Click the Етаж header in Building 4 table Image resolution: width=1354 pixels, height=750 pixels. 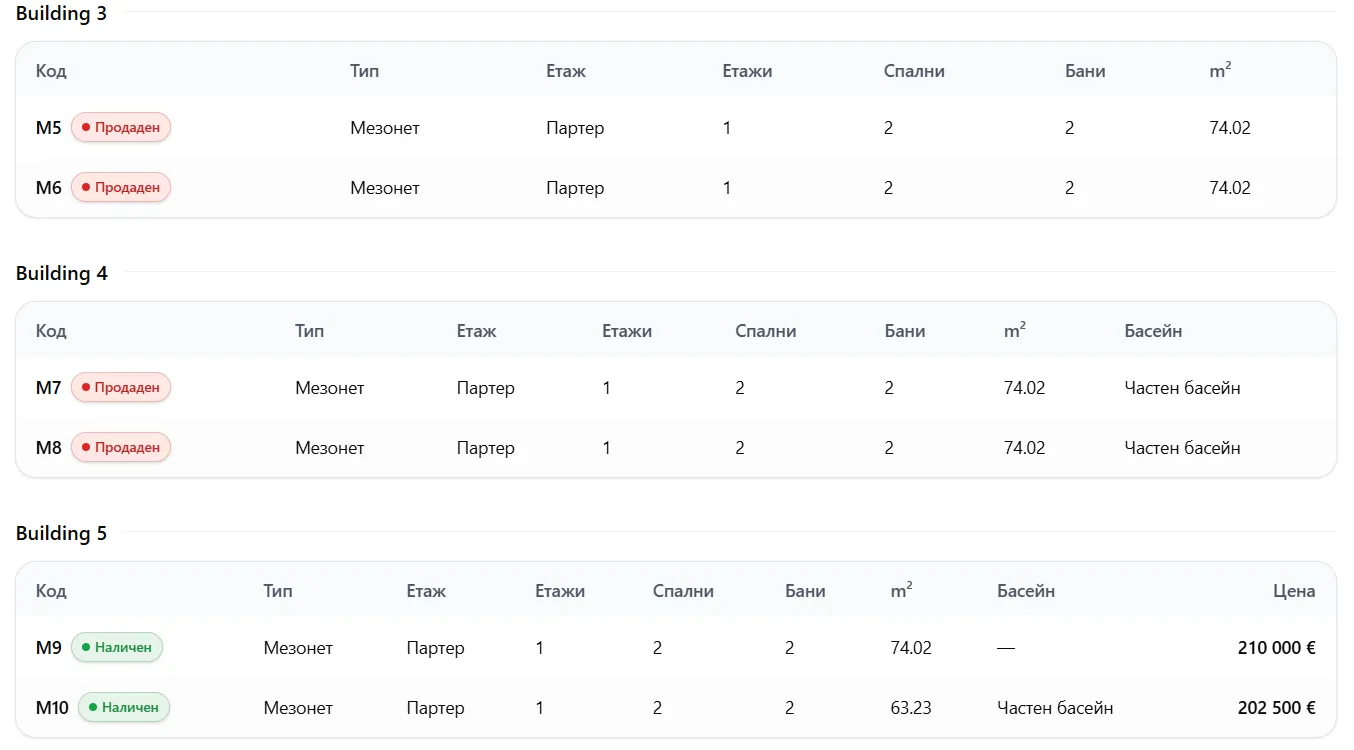point(476,331)
